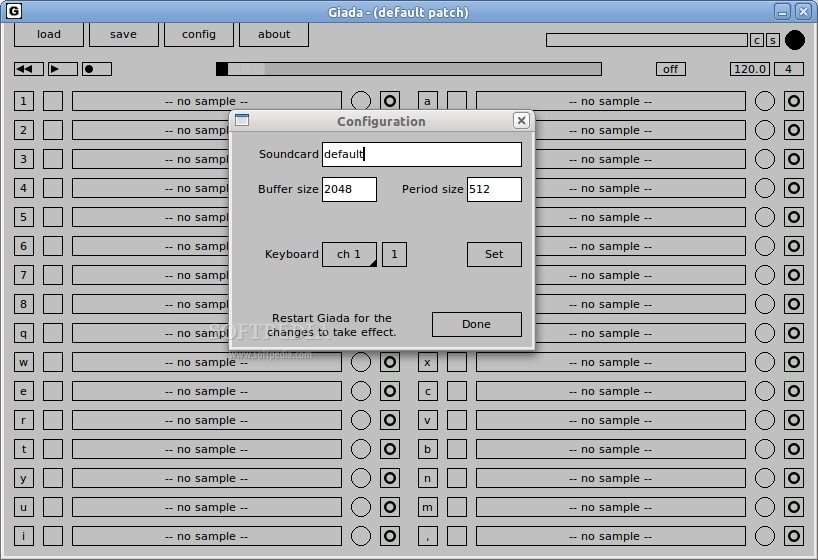Click the key button labeled '7'
Image resolution: width=818 pixels, height=560 pixels.
(23, 275)
